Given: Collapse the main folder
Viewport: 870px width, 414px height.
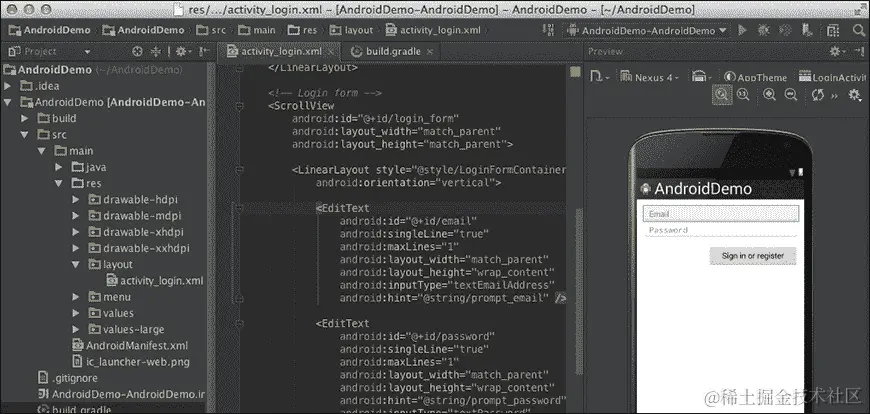Looking at the screenshot, I should 42,150.
